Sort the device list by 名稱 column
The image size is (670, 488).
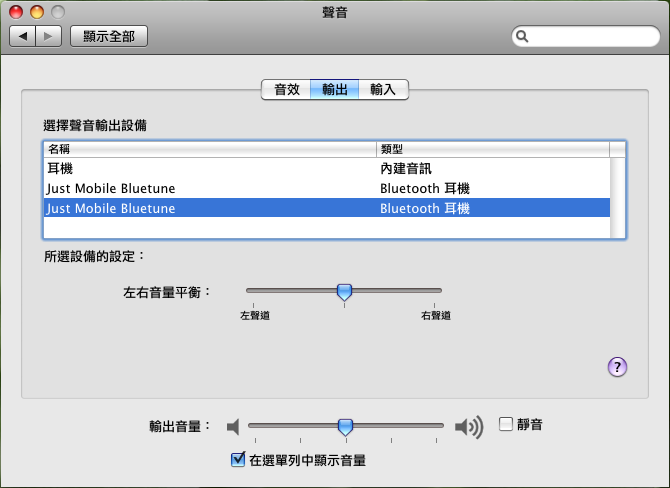(210, 149)
